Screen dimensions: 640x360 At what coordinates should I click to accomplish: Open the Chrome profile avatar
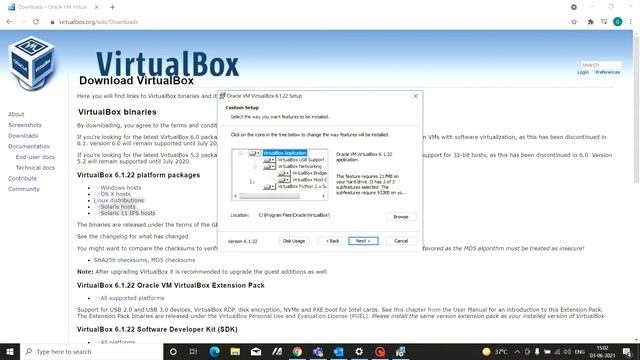(618, 22)
